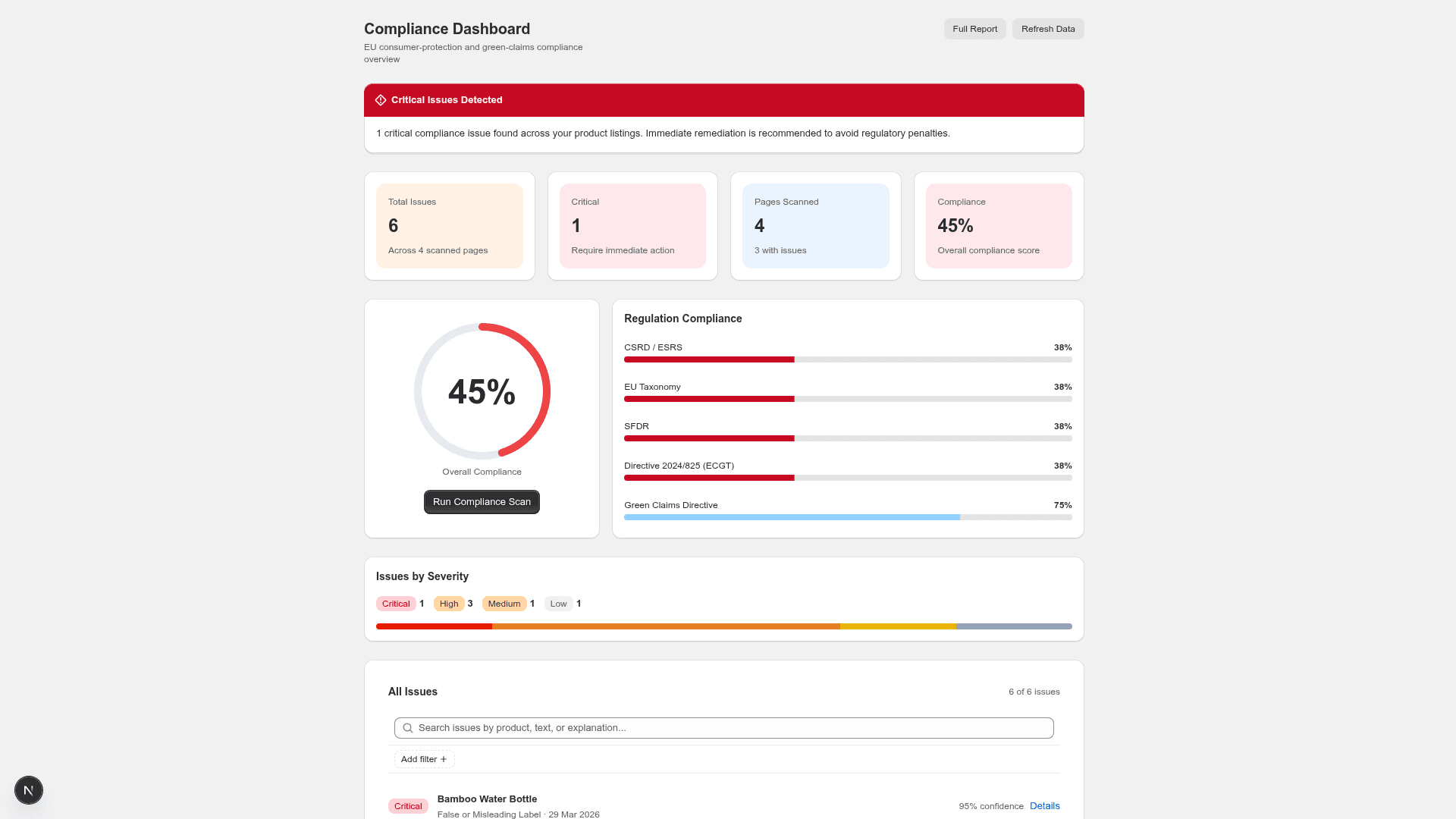
Task: Select the Pages Scanned stat card
Action: [815, 225]
